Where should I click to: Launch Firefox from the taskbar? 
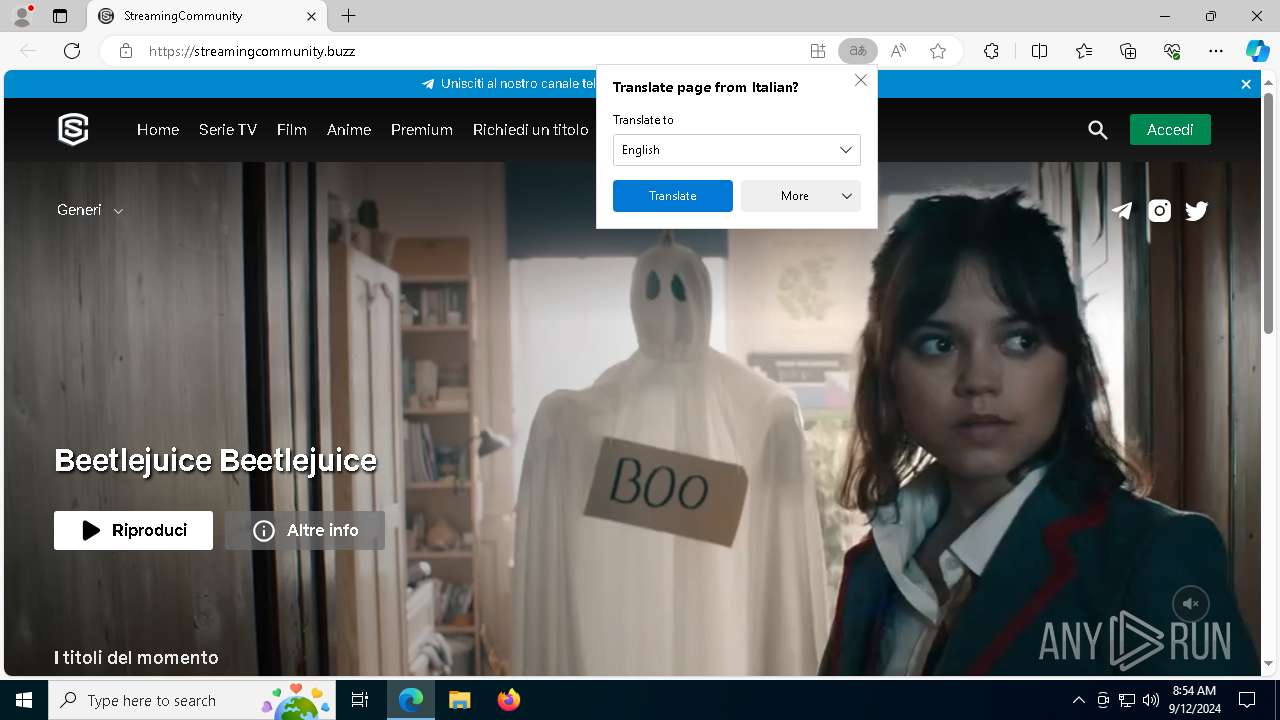[x=509, y=700]
